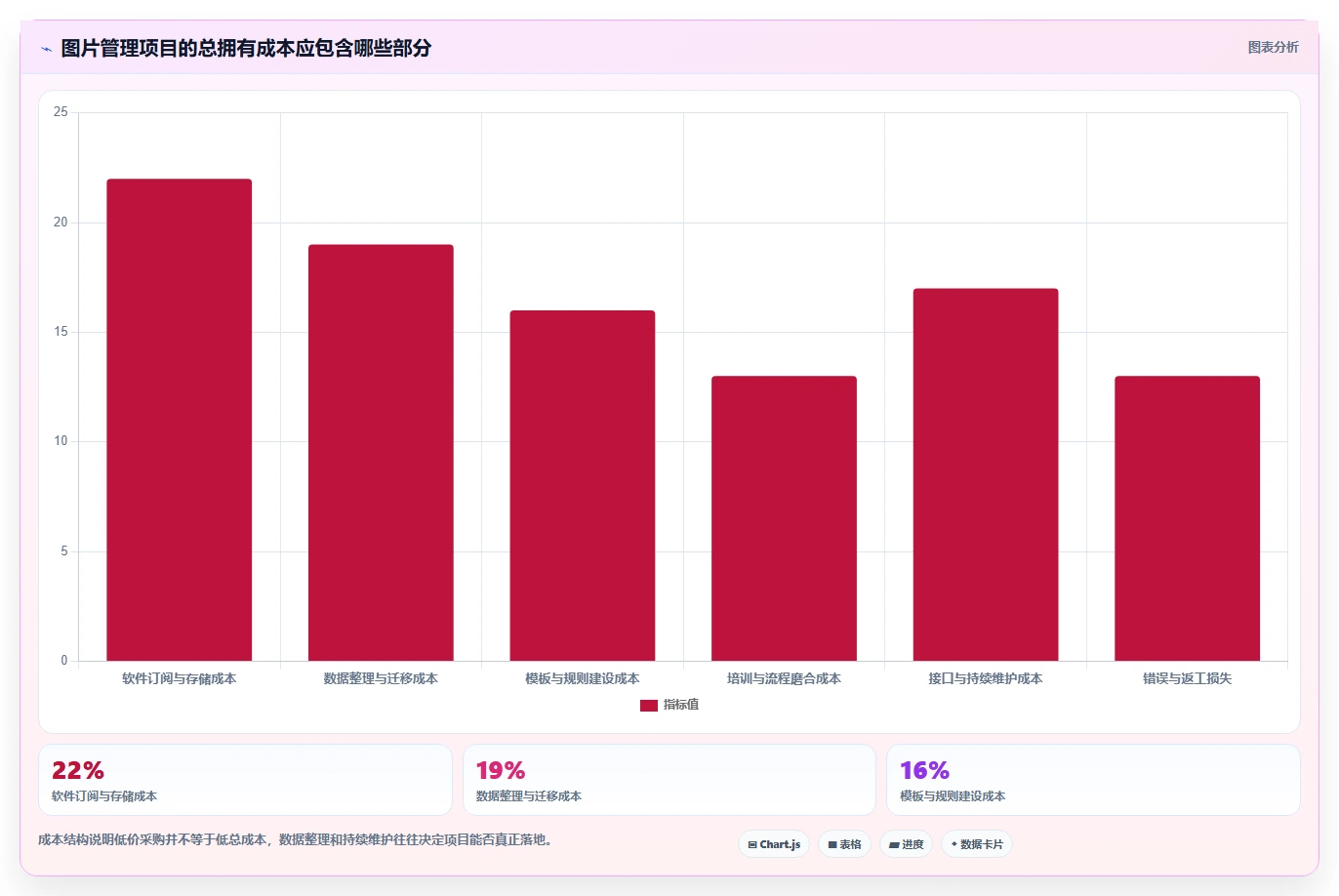Viewport: 1339px width, 896px height.
Task: Select the 进度 tag button
Action: pos(907,844)
